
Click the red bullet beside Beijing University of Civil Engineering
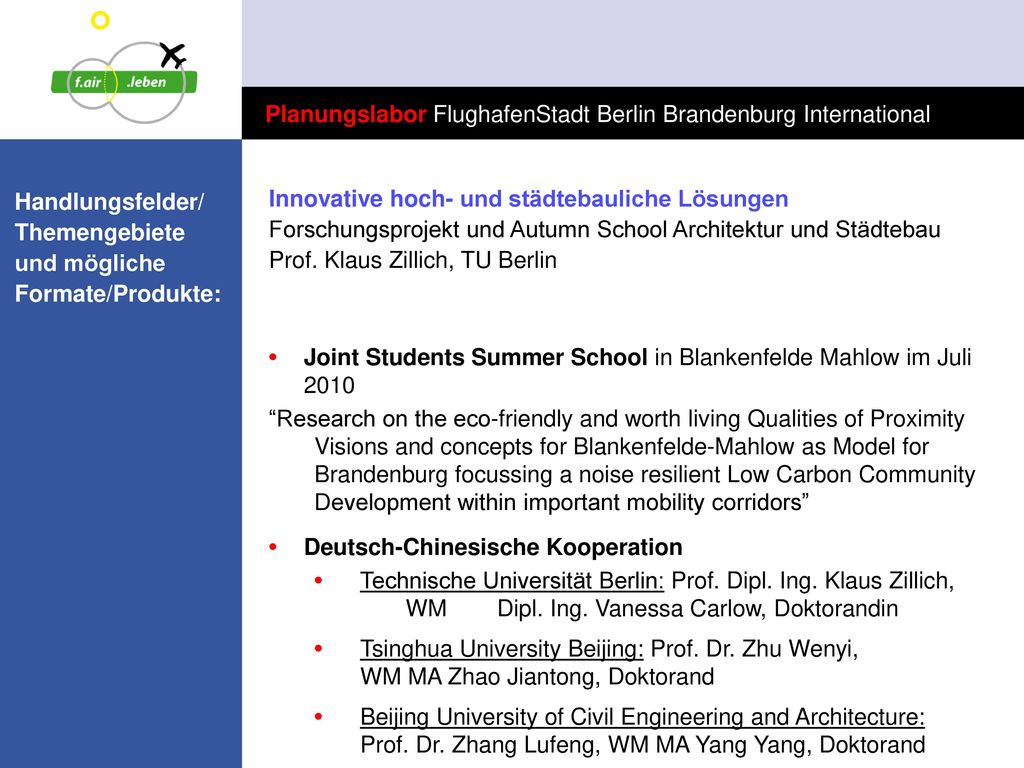(x=319, y=716)
